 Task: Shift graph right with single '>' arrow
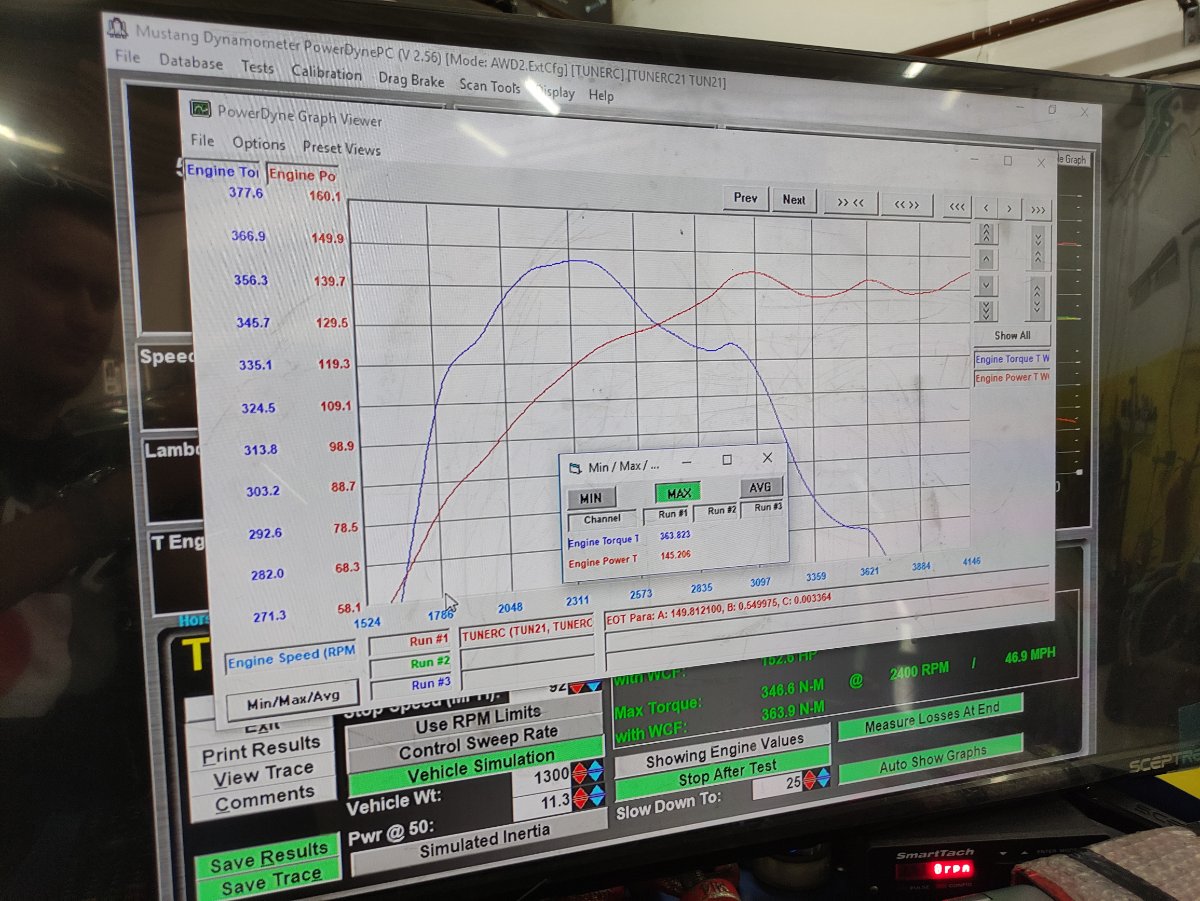[1010, 209]
